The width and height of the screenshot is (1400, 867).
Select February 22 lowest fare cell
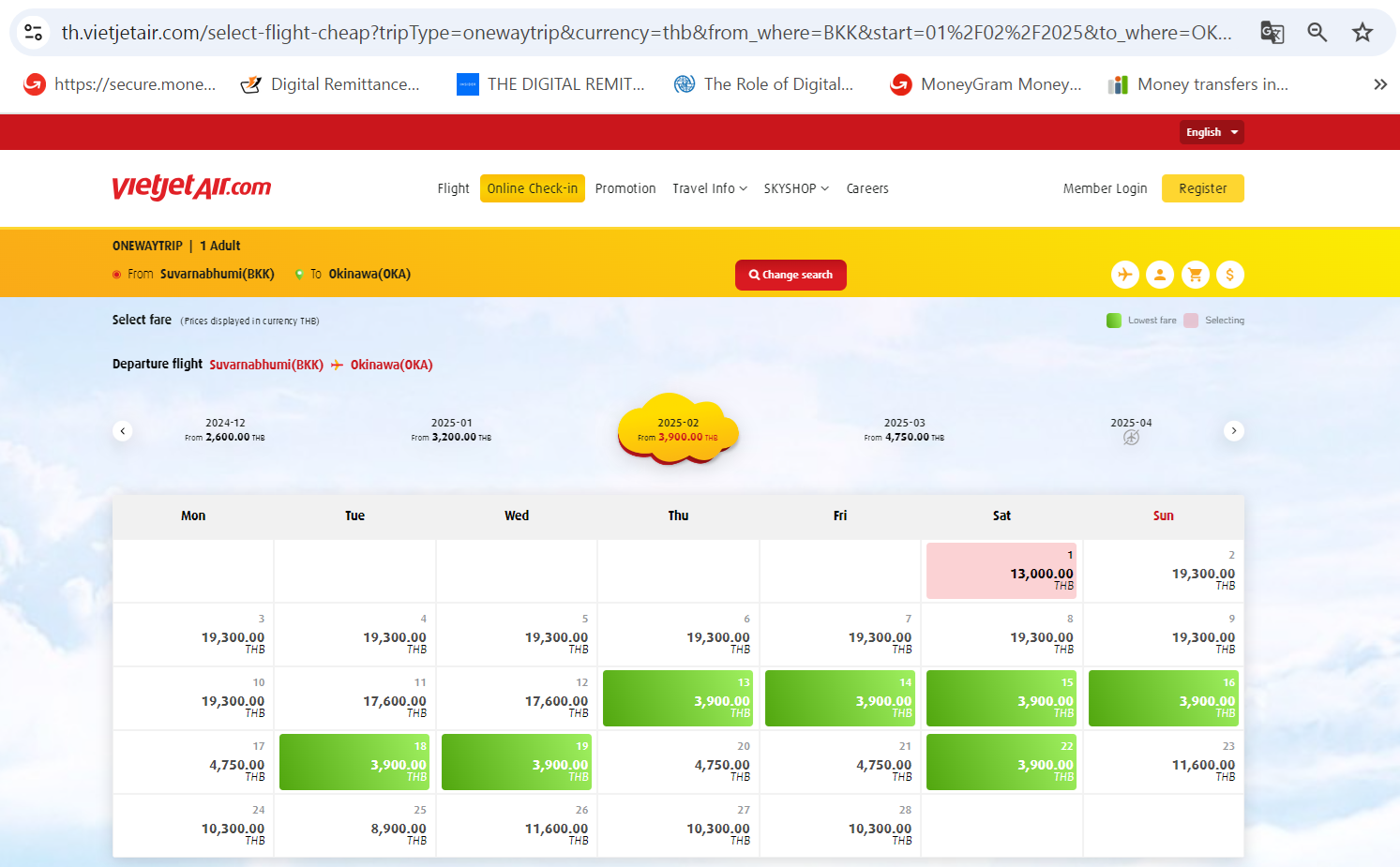pyautogui.click(x=1001, y=762)
